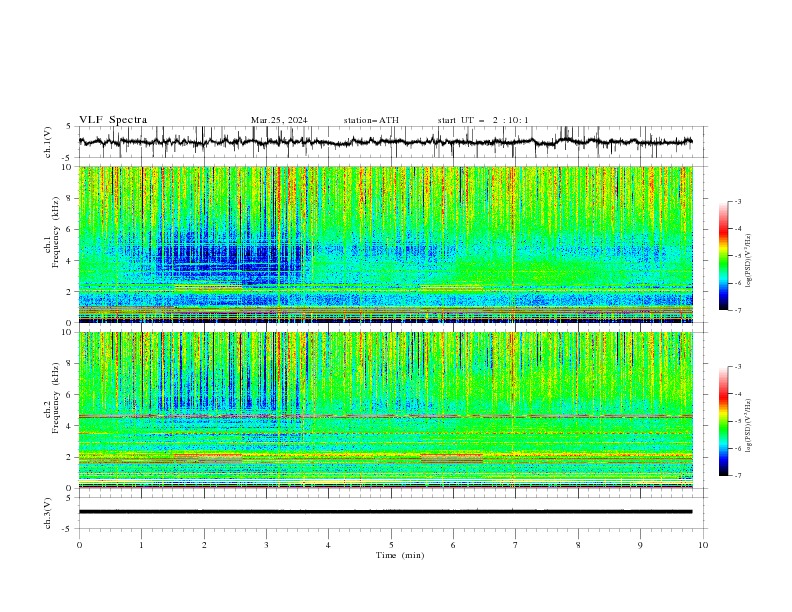The width and height of the screenshot is (792, 612).
Task: Click the "5" tick on the ch.1(V) axis
Action: tap(69, 127)
